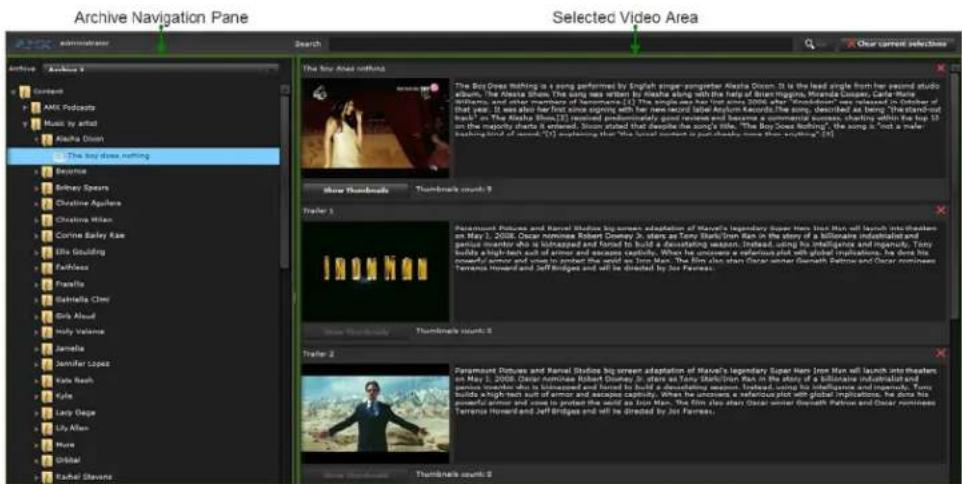
Task: Remove The boy does nothing video with its red X
Action: point(941,67)
